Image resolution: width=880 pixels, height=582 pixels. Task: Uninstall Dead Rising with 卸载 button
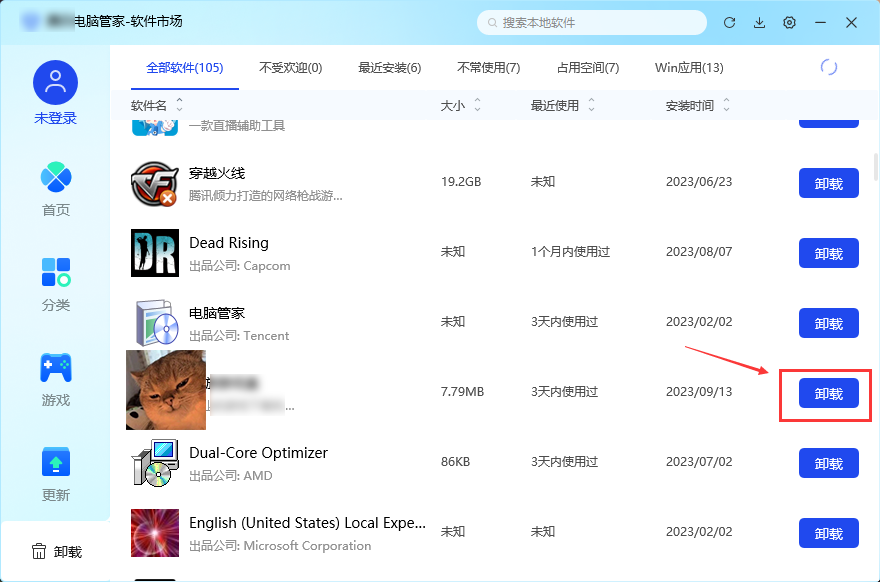click(x=828, y=253)
